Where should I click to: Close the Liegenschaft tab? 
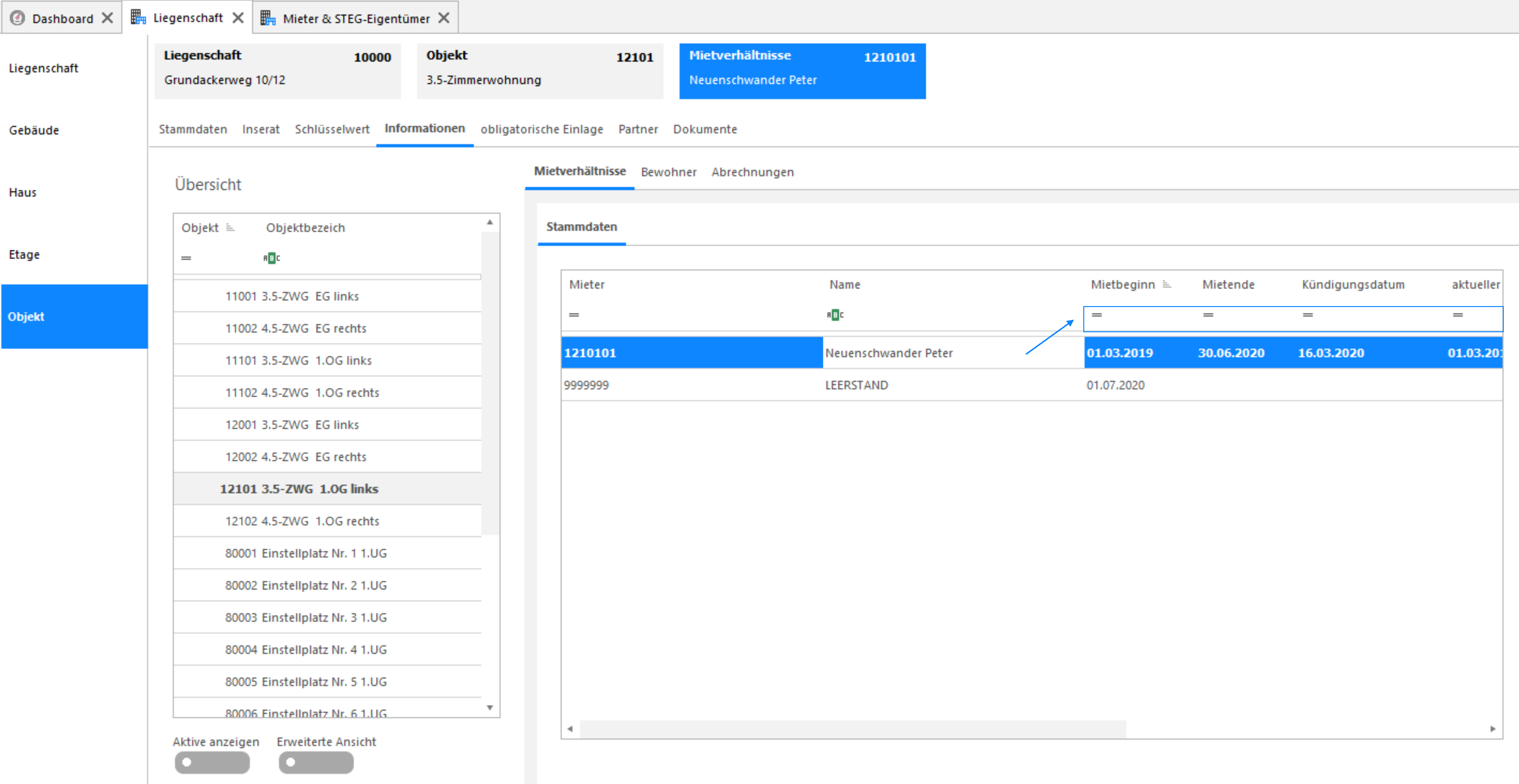click(x=238, y=18)
